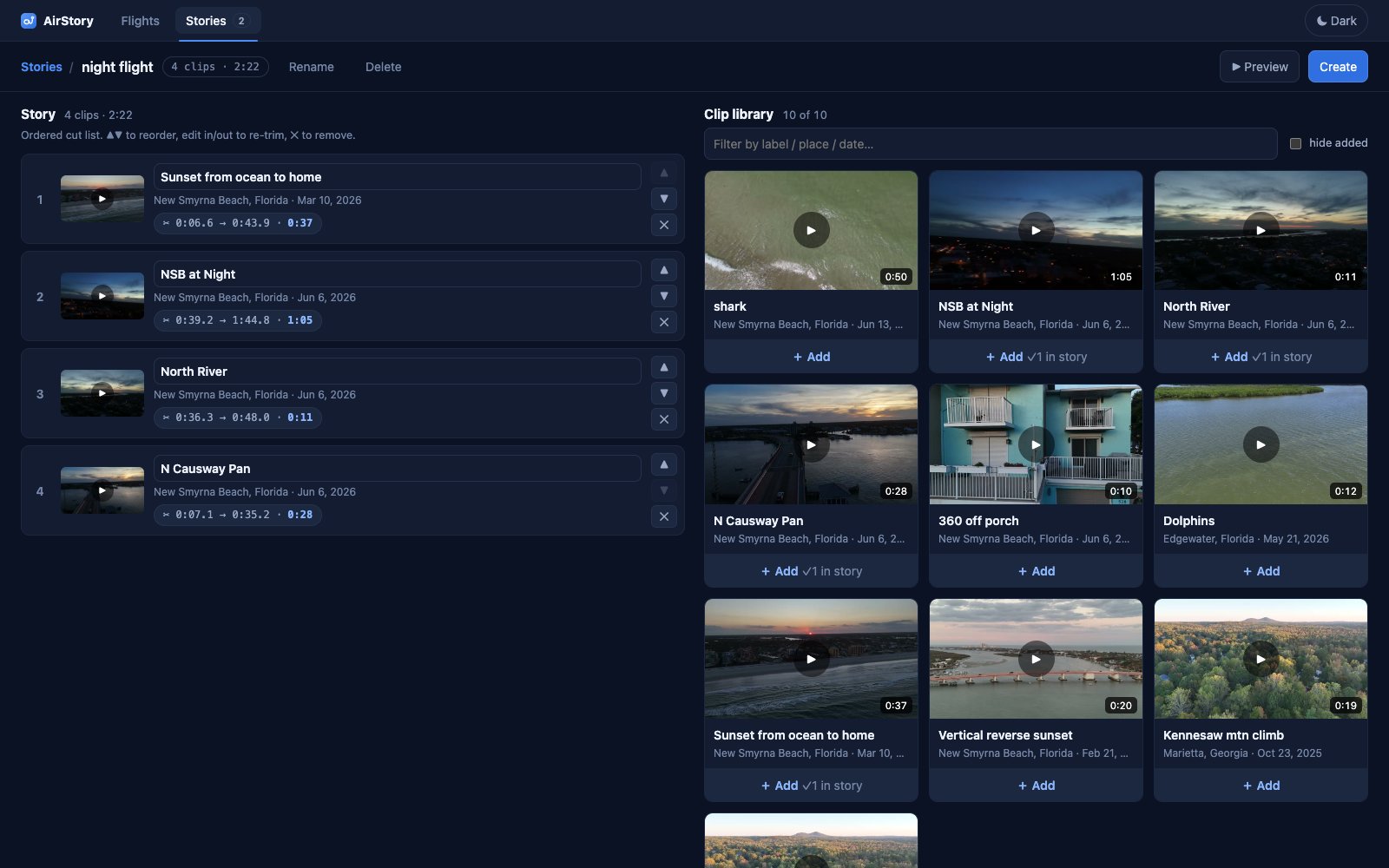Play Vertical reverse sunset clip
The height and width of the screenshot is (868, 1389).
(x=1036, y=659)
